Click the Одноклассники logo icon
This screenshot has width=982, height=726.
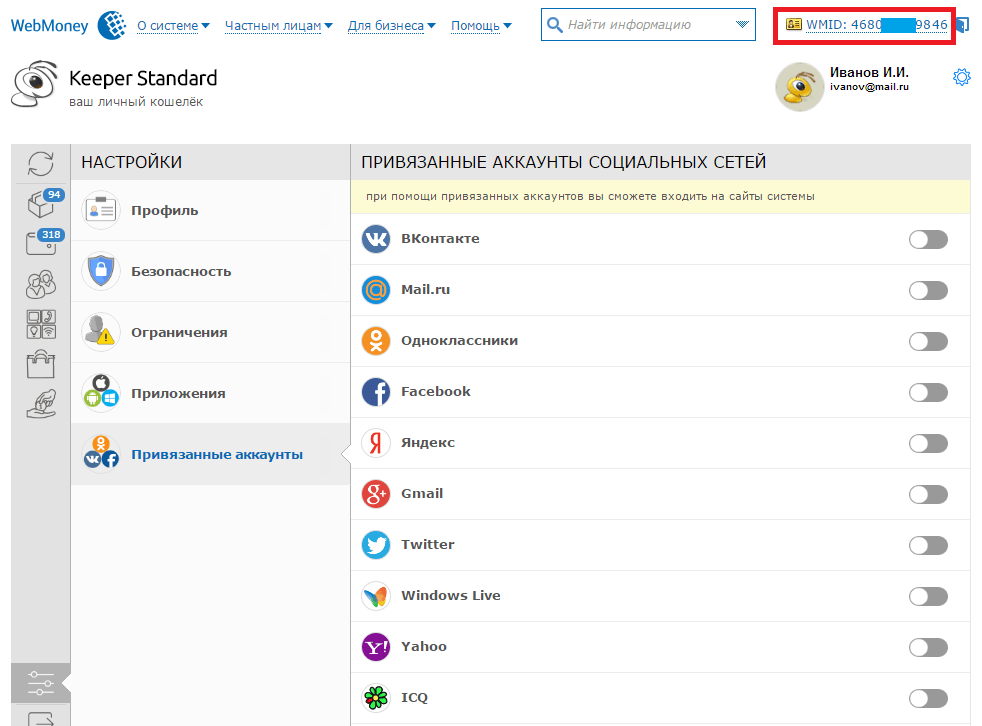[376, 341]
